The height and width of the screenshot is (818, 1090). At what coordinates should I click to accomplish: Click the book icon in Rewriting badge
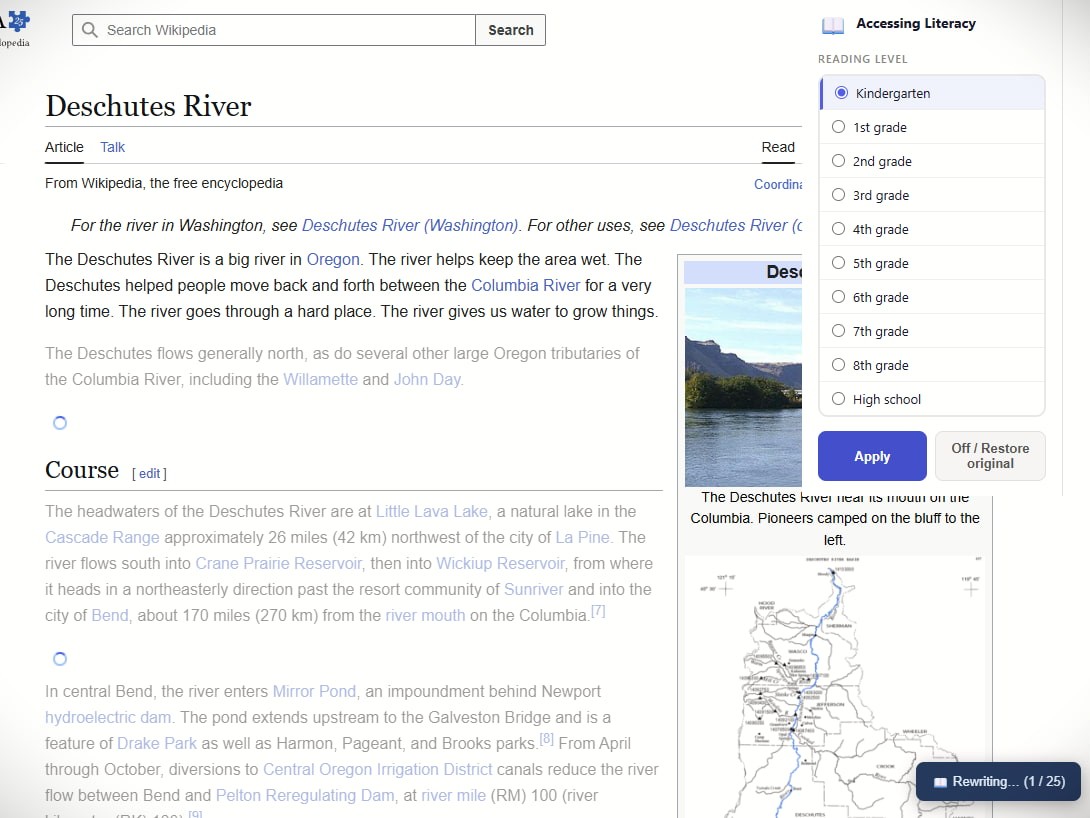(940, 782)
